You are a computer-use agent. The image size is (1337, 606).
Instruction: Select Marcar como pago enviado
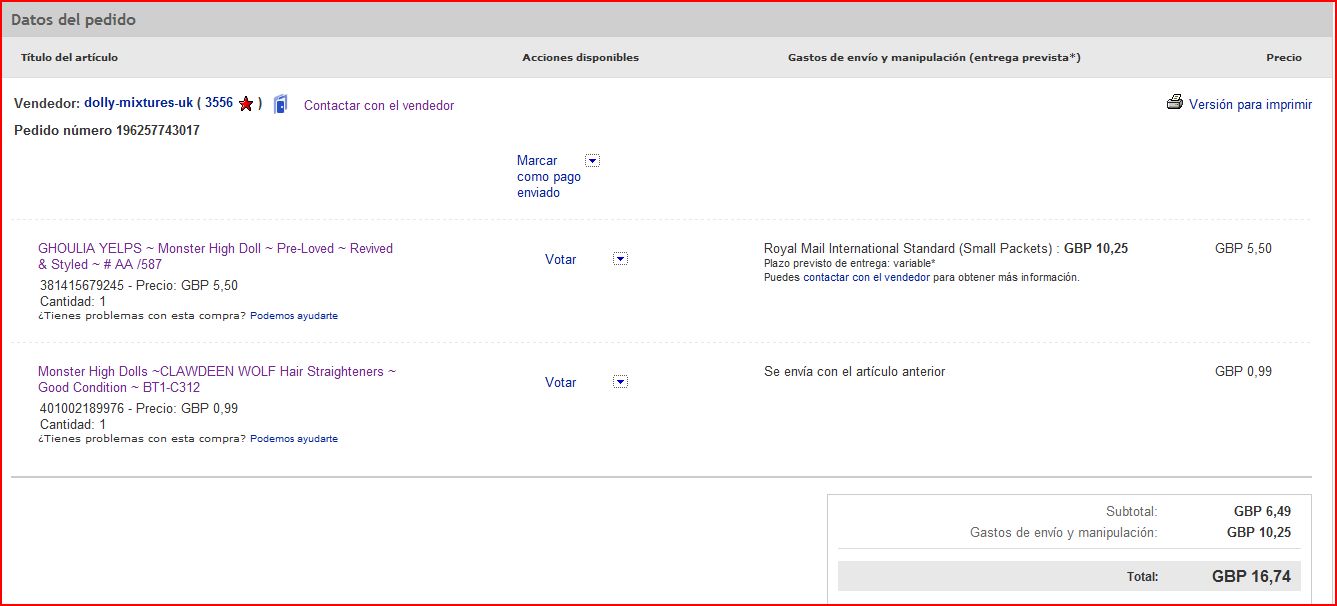tap(548, 176)
